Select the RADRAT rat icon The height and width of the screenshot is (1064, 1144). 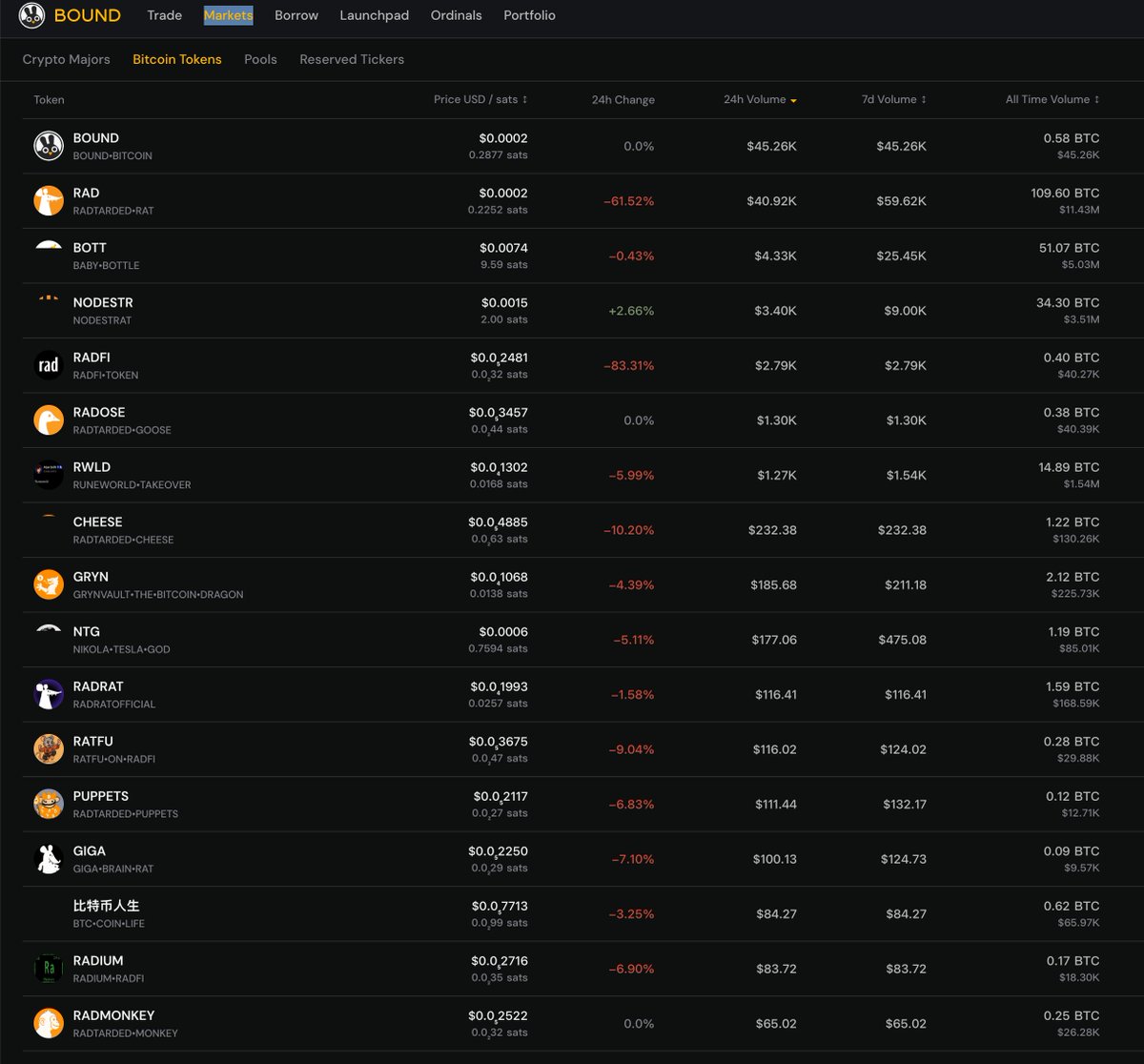click(49, 694)
